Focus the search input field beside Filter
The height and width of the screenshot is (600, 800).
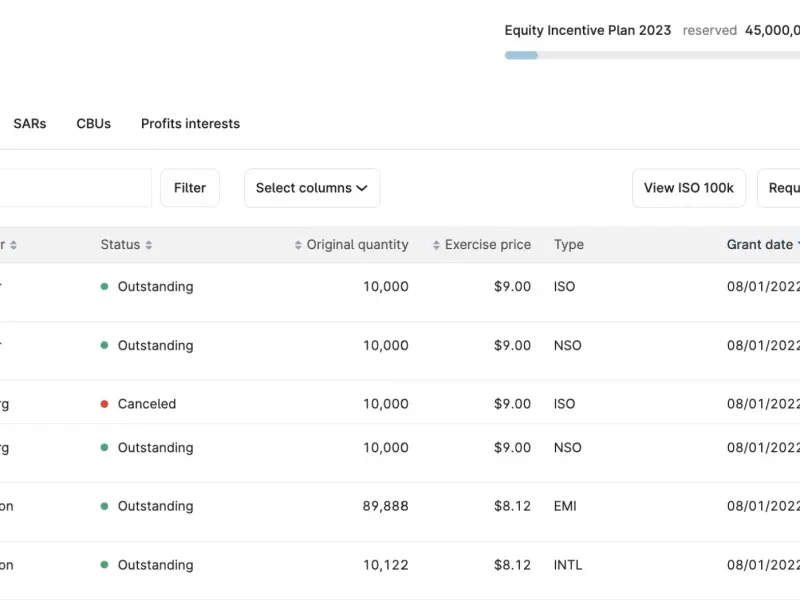click(76, 188)
